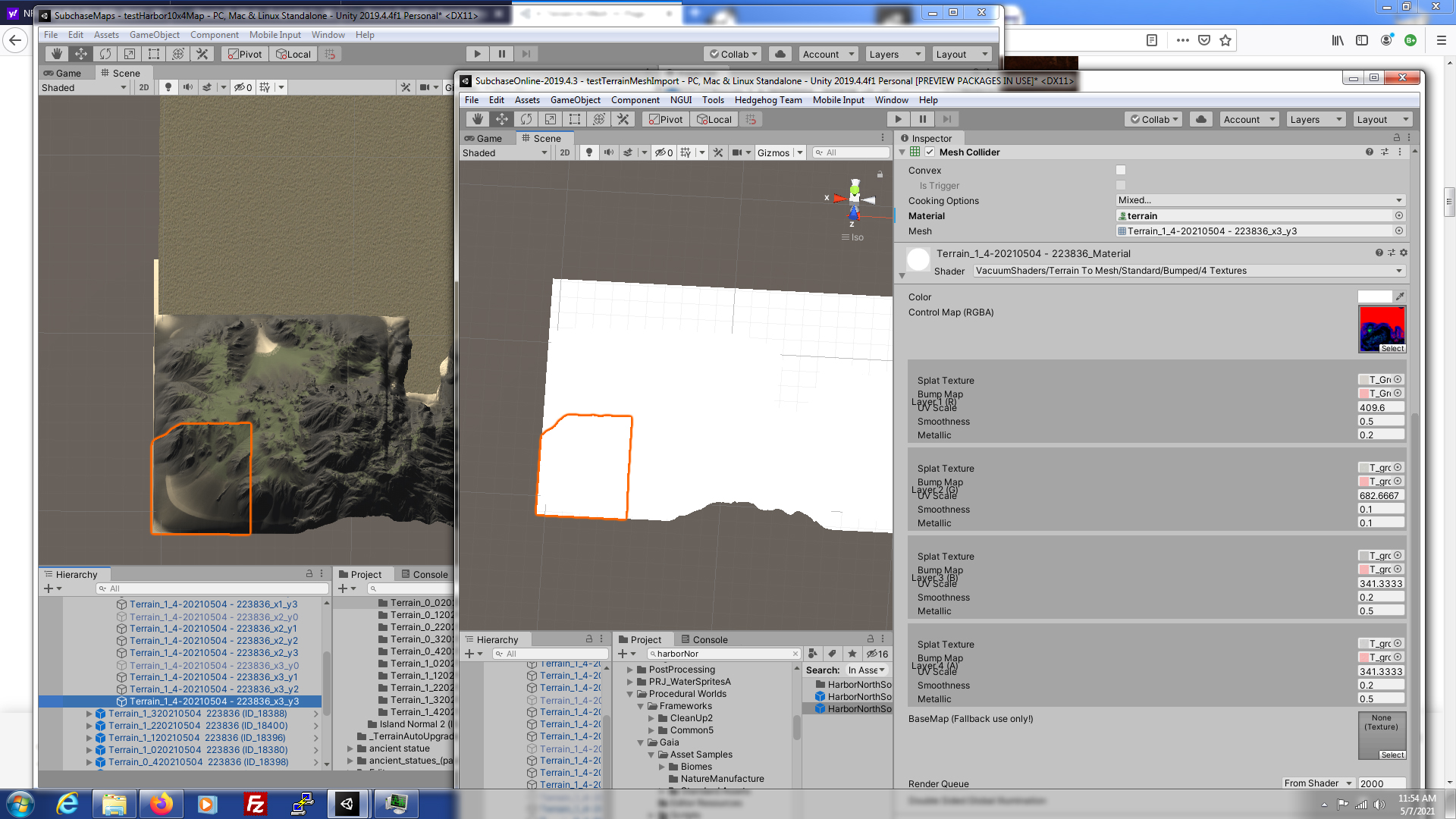Open Firefox from Windows taskbar
This screenshot has height=819, width=1456.
[161, 804]
